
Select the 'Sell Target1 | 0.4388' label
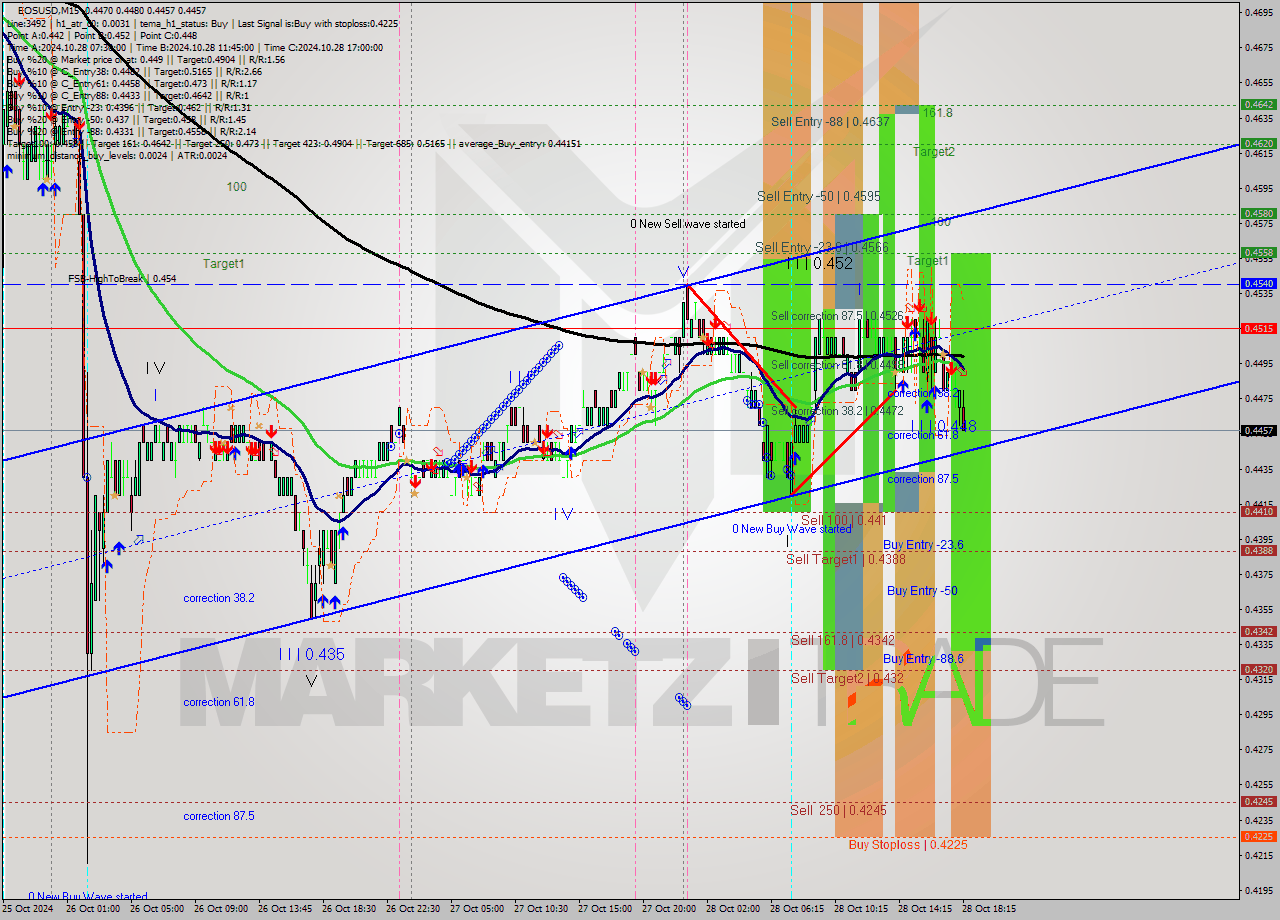click(846, 559)
